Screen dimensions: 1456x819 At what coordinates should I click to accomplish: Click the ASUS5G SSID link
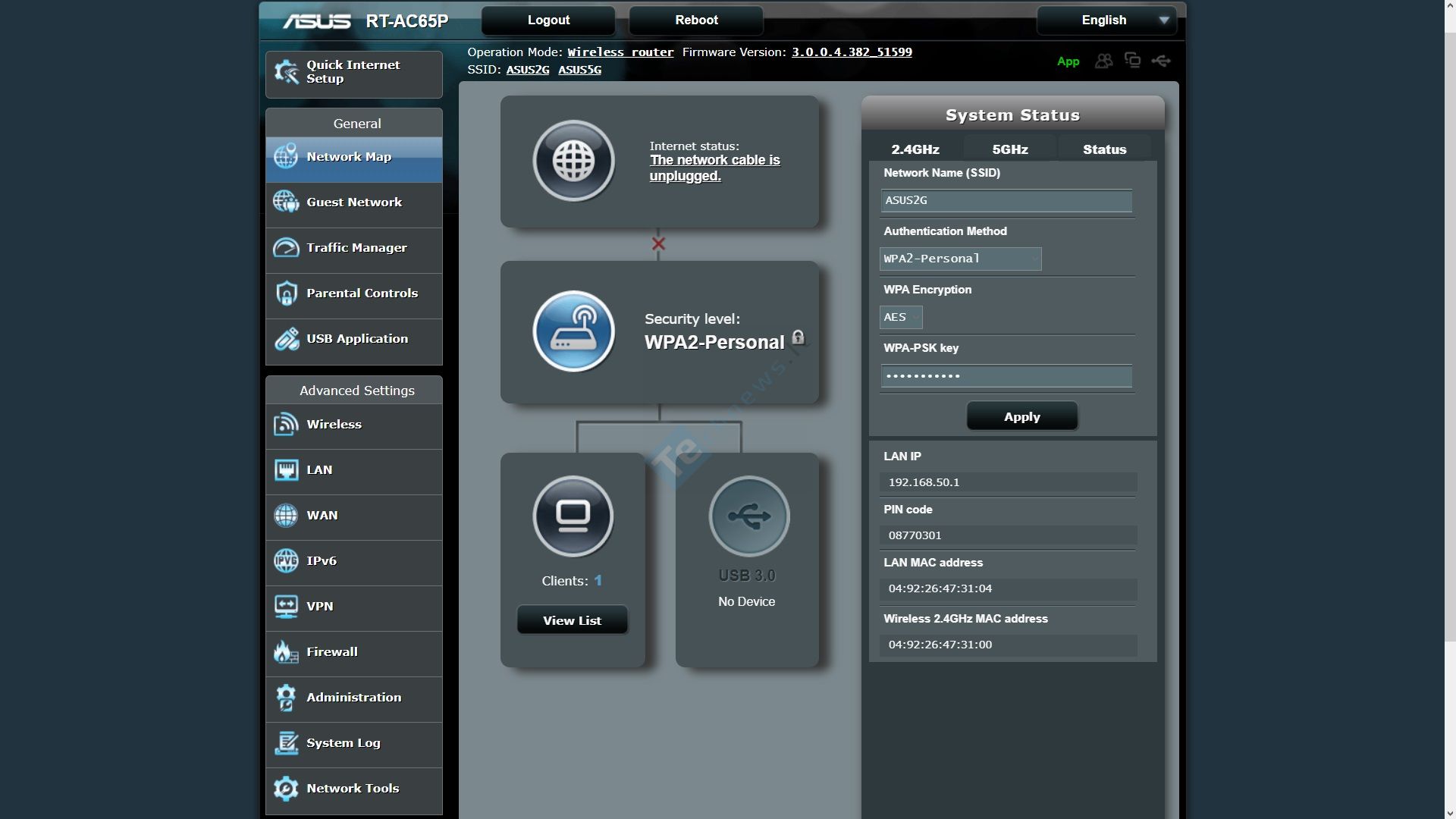[579, 70]
